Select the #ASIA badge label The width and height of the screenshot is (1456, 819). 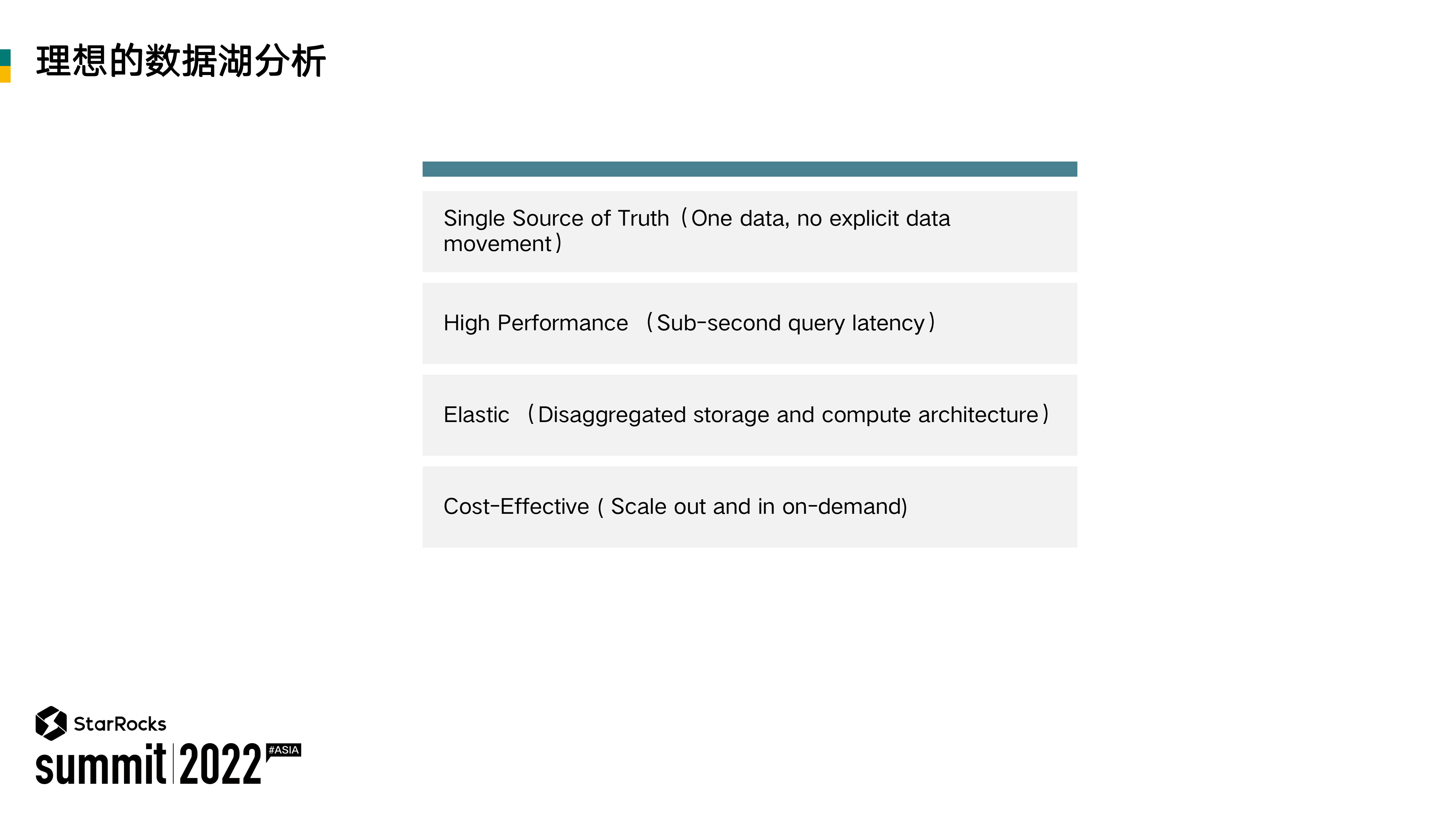[x=283, y=750]
